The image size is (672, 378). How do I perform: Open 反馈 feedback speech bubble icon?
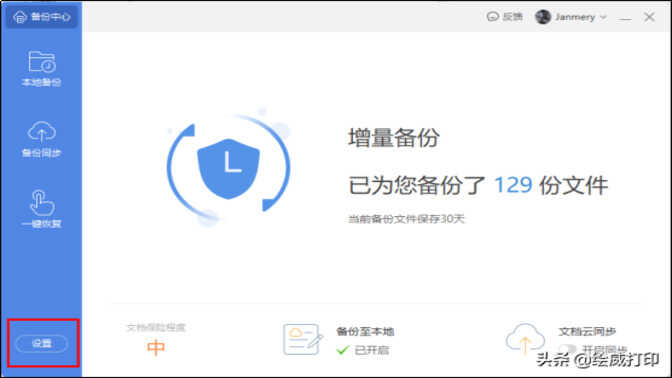(x=493, y=17)
